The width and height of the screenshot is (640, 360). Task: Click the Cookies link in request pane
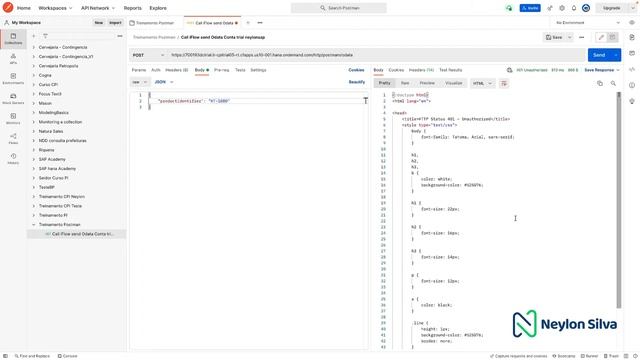point(356,70)
